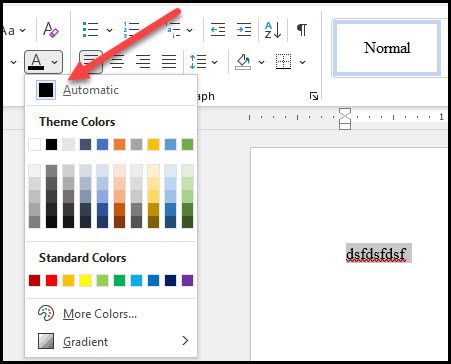Pick the red standard color
The image size is (451, 364).
51,281
